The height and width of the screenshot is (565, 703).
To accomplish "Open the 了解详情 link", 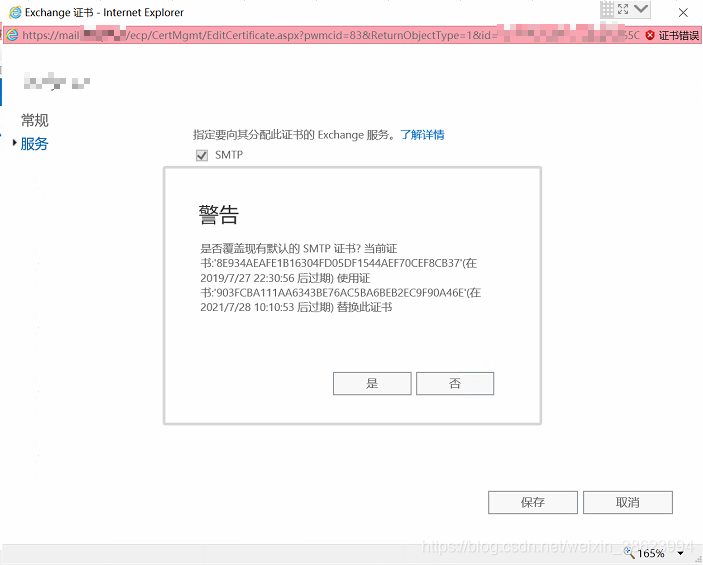I will (422, 135).
